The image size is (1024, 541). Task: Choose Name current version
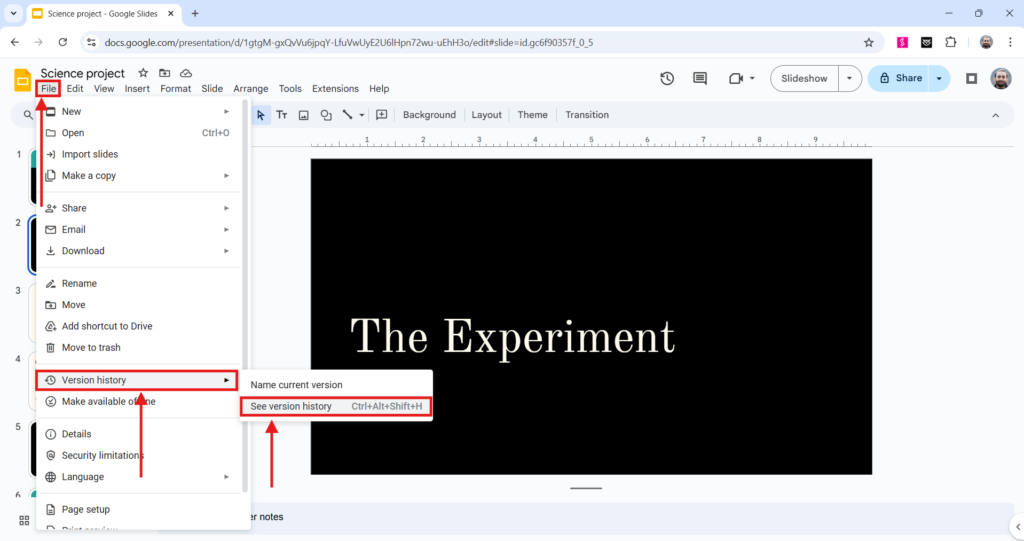pyautogui.click(x=296, y=385)
